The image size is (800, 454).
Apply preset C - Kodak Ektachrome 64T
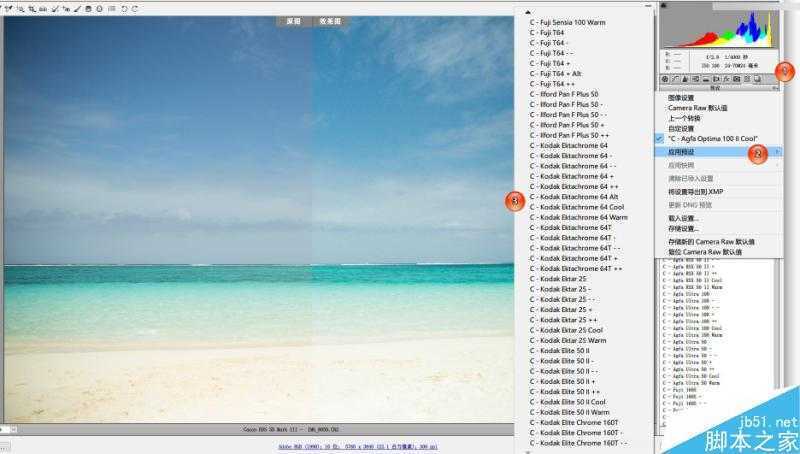click(x=570, y=228)
